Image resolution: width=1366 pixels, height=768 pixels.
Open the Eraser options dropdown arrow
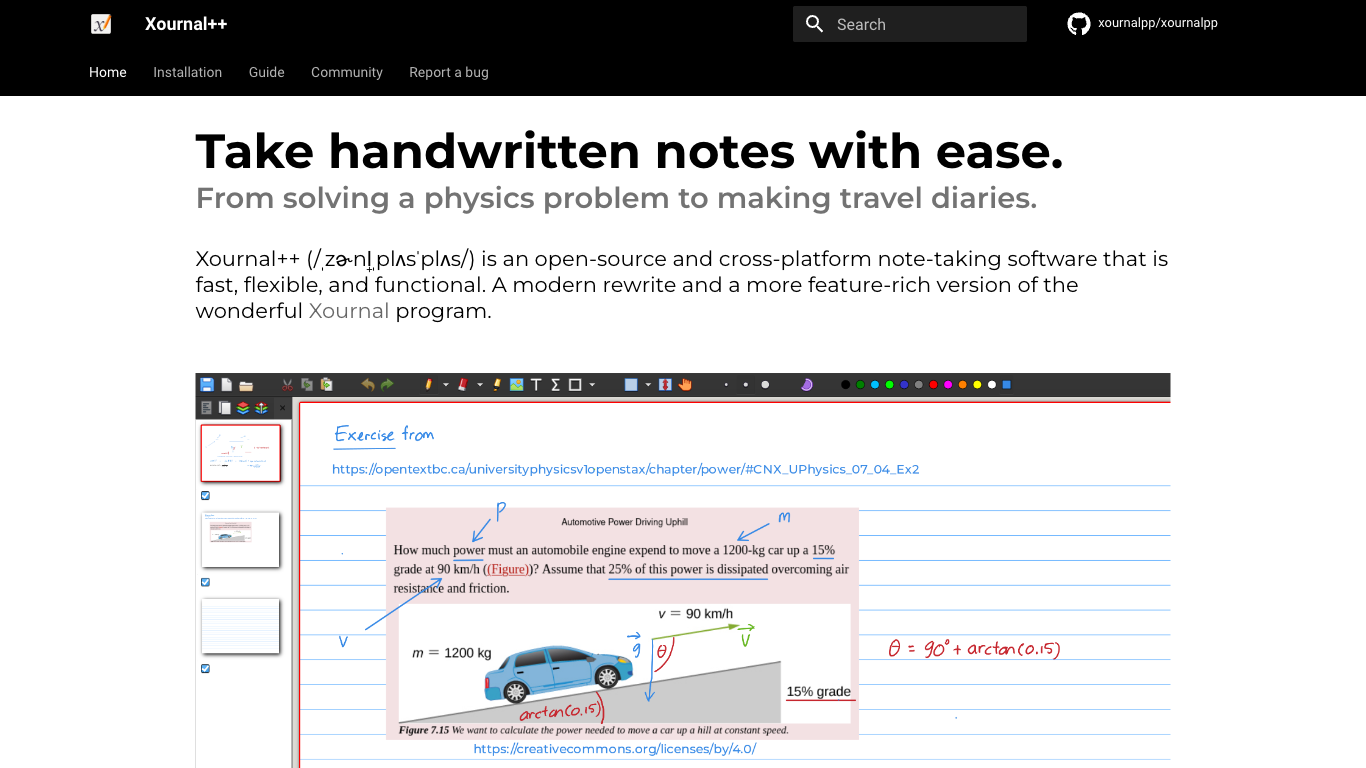click(x=480, y=385)
